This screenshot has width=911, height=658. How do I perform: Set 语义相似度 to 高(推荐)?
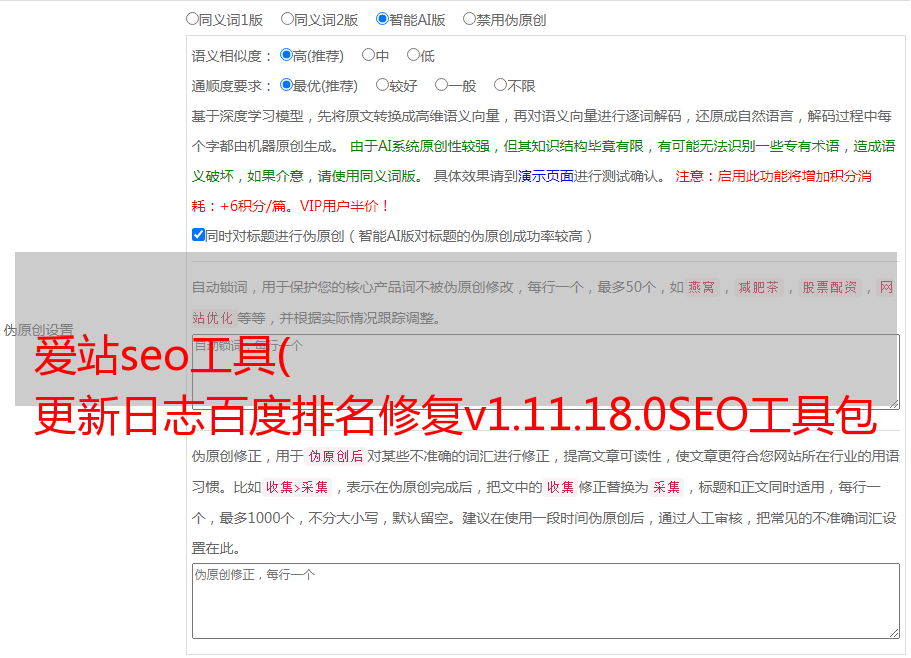(286, 55)
